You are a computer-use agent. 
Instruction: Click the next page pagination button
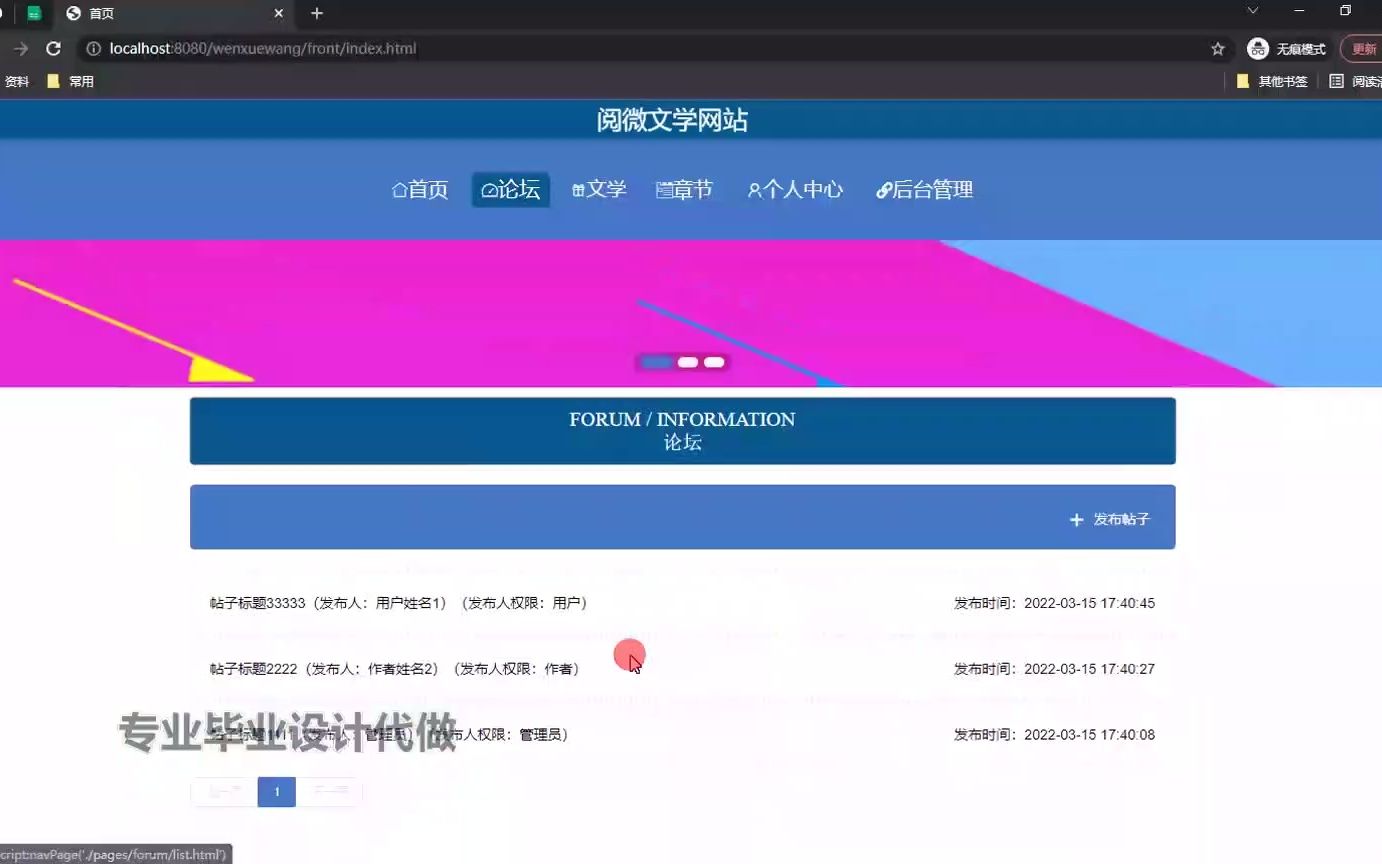(330, 792)
